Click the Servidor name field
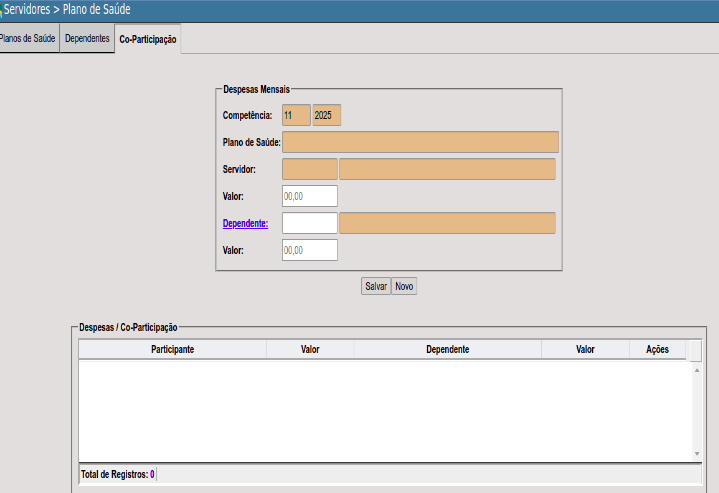The width and height of the screenshot is (719, 493). 447,169
